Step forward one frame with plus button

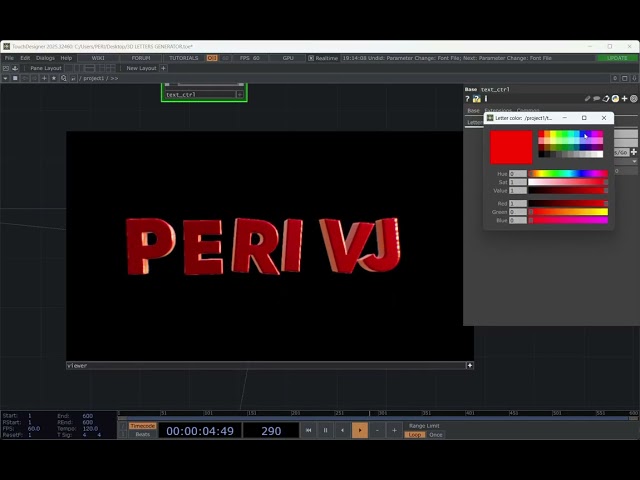(394, 430)
